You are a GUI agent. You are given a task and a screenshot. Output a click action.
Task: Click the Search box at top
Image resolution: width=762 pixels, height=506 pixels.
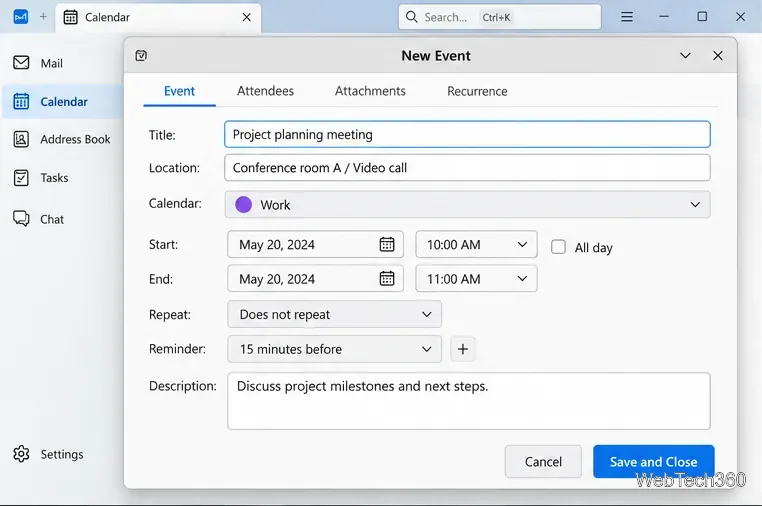pos(500,17)
